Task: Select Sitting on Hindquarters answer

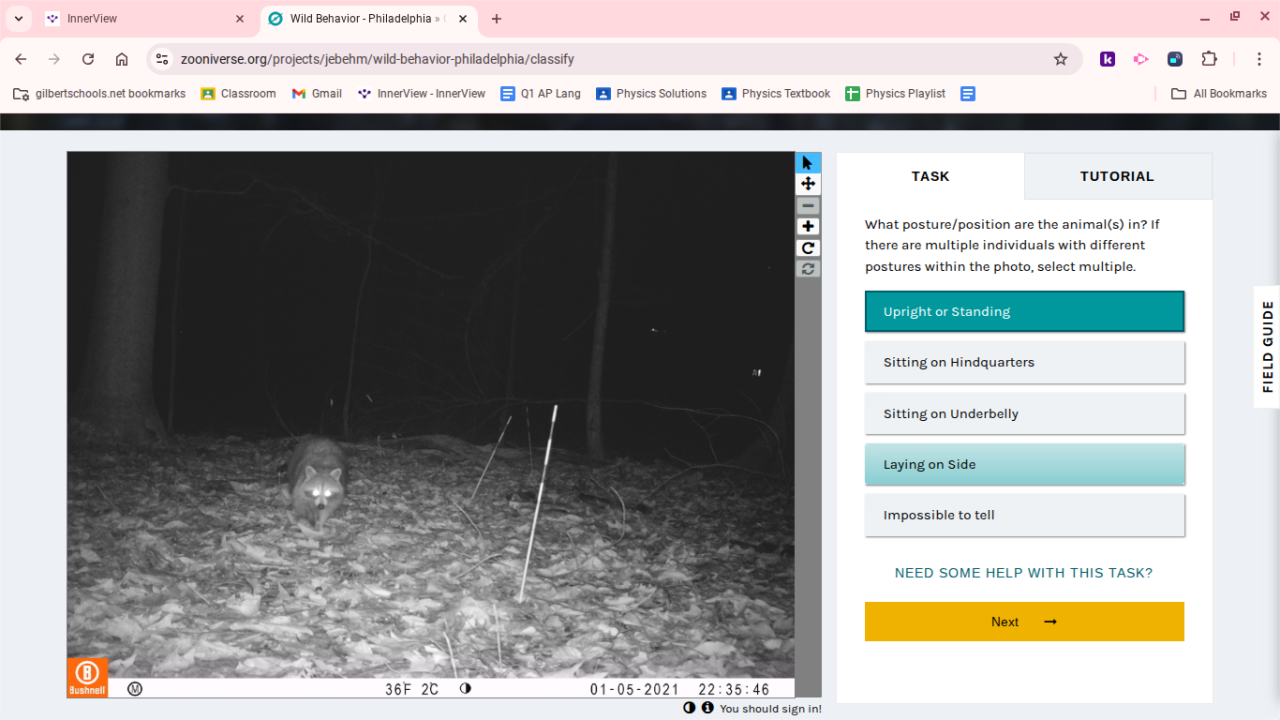Action: (x=1024, y=362)
